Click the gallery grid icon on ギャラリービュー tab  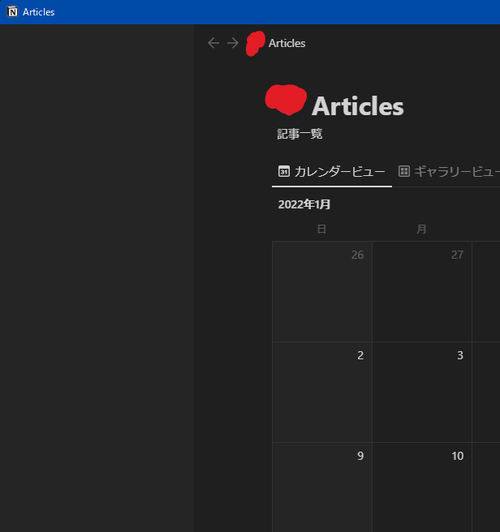point(404,171)
